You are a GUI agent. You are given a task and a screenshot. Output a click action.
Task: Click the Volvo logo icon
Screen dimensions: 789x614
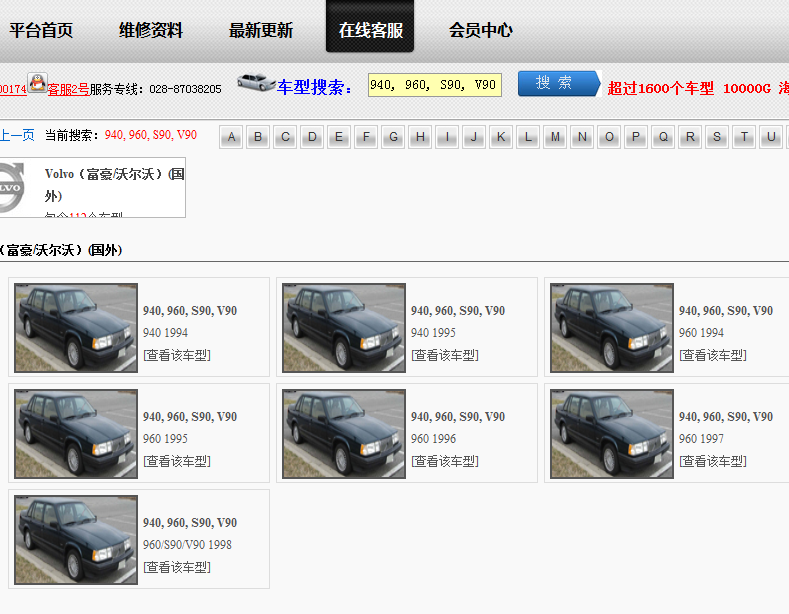[x=12, y=187]
